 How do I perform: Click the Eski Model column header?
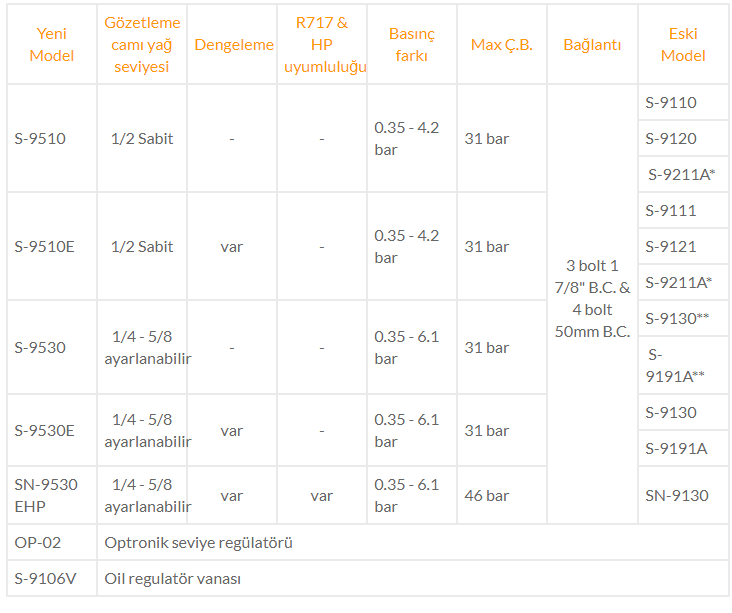tap(683, 44)
